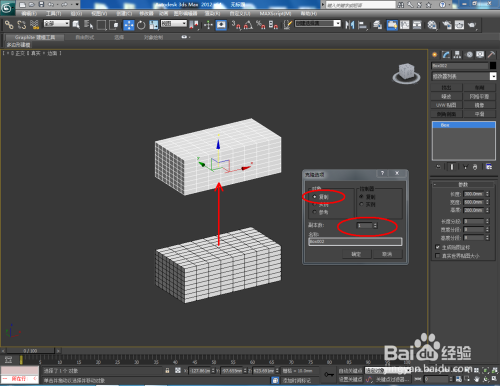
Task: Click the Align tool icon
Action: click(362, 25)
